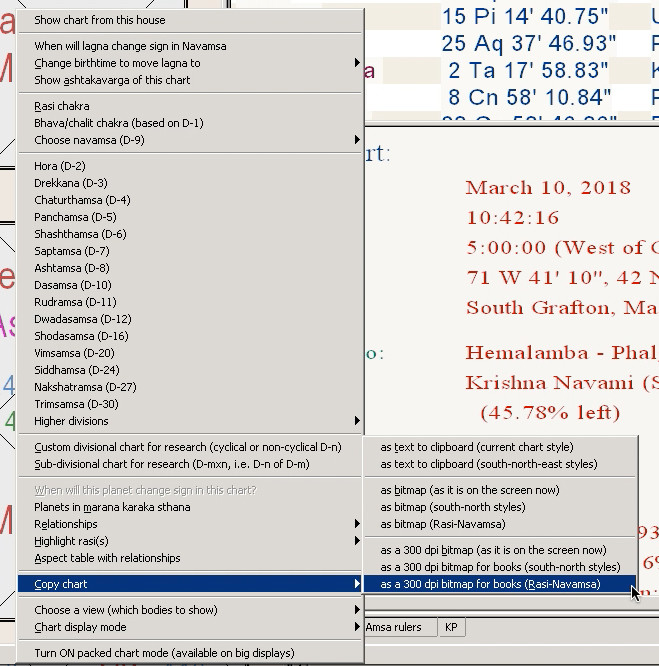The height and width of the screenshot is (666, 659).
Task: Select 'Planets in marana karaka sthana'
Action: [112, 507]
